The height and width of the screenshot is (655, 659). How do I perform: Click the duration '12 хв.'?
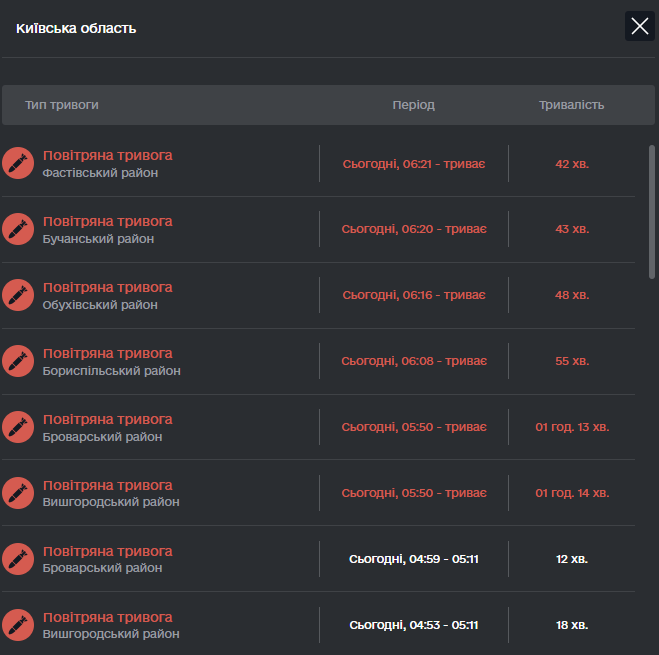tap(572, 559)
